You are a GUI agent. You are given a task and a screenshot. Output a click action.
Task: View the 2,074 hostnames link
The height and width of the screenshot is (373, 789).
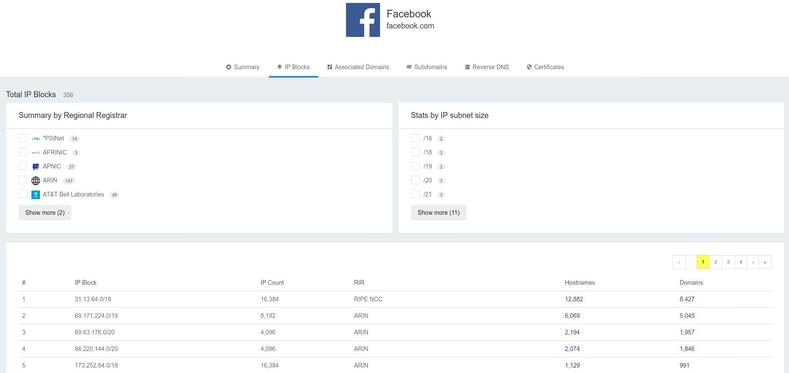tap(572, 349)
